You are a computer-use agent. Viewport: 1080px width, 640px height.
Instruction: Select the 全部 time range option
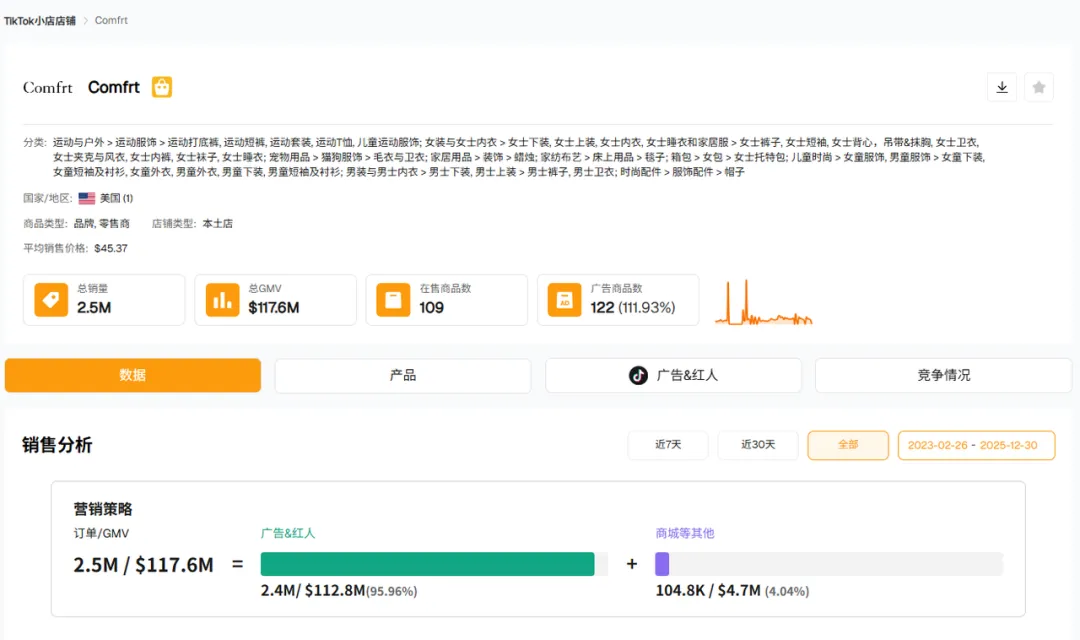tap(848, 445)
